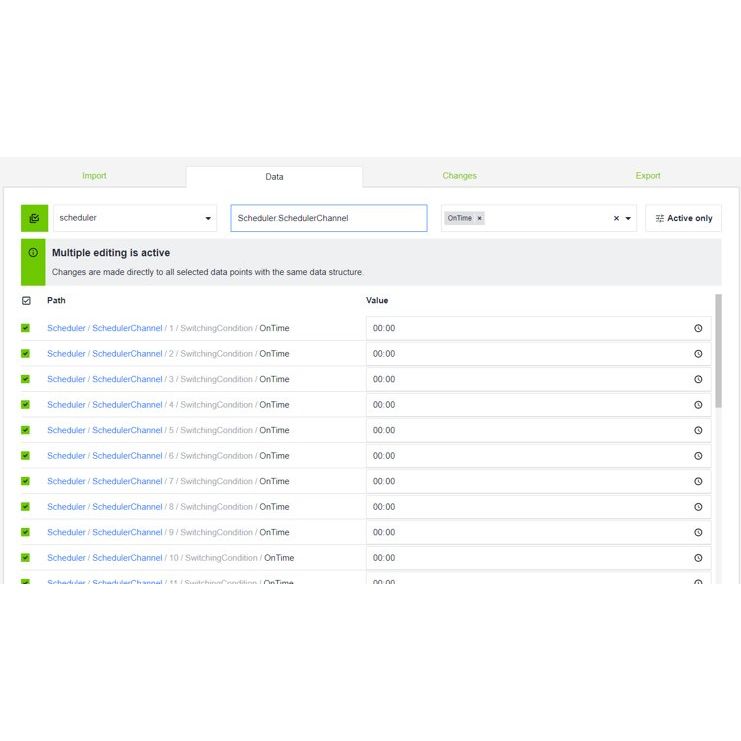Click the Multiple editing is active heading
The width and height of the screenshot is (741, 741).
111,253
